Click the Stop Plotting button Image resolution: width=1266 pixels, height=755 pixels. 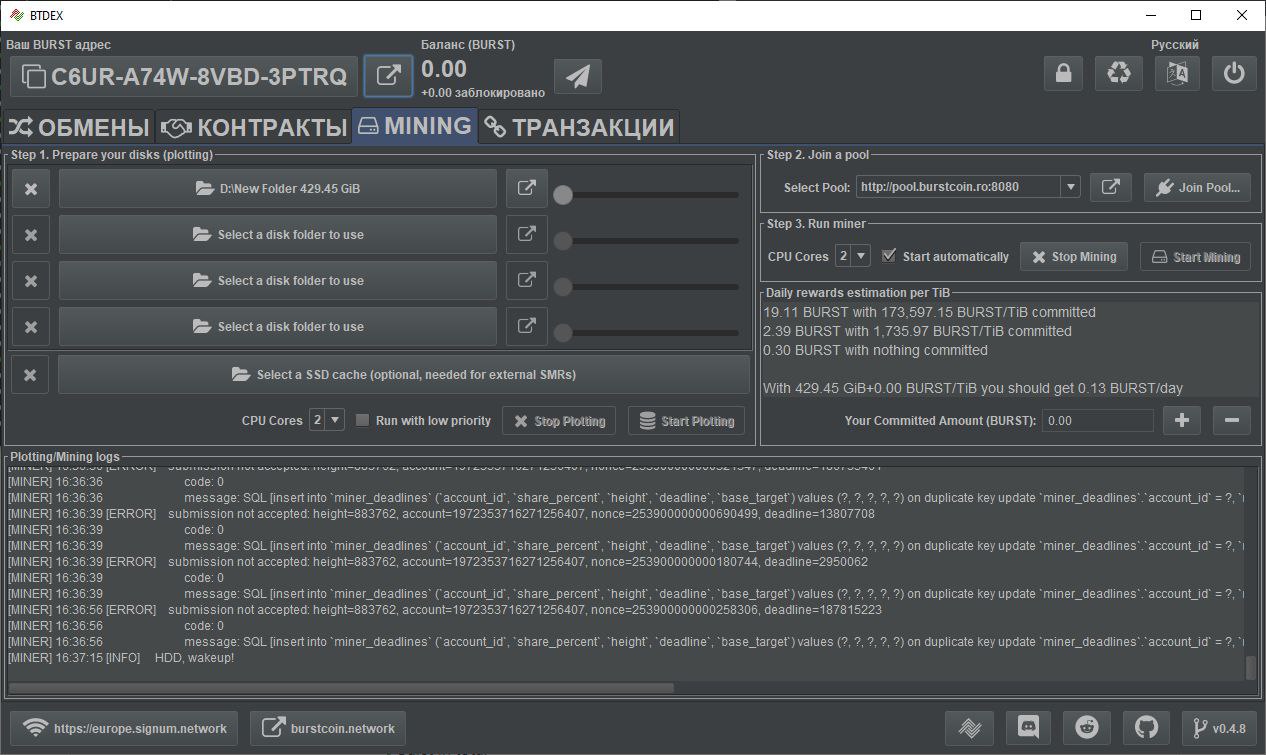pyautogui.click(x=559, y=421)
